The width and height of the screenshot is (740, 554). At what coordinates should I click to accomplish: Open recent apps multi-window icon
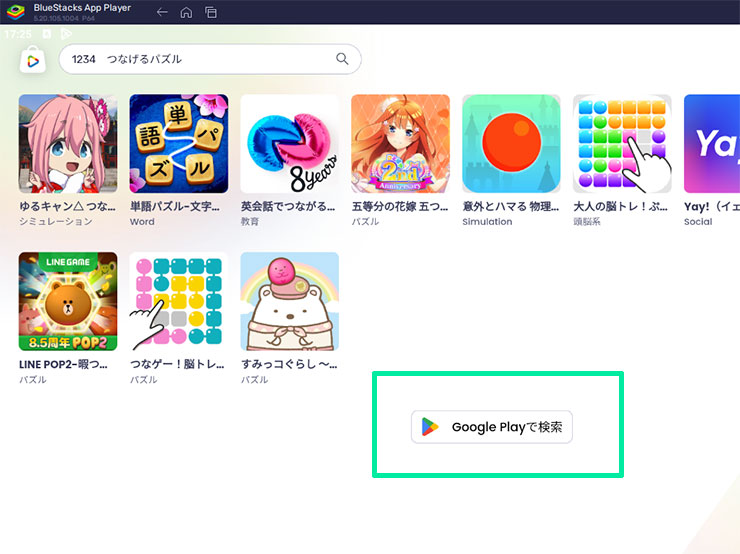pos(211,12)
